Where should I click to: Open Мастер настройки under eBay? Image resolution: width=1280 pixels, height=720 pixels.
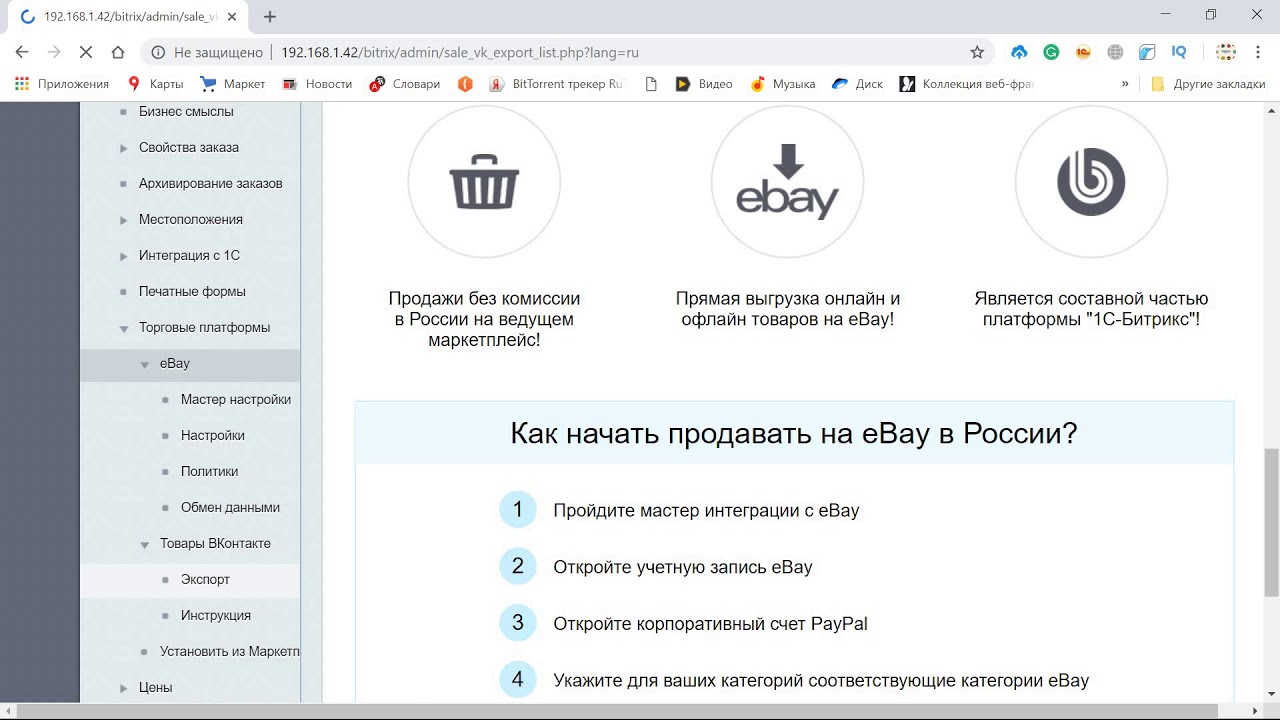click(236, 399)
